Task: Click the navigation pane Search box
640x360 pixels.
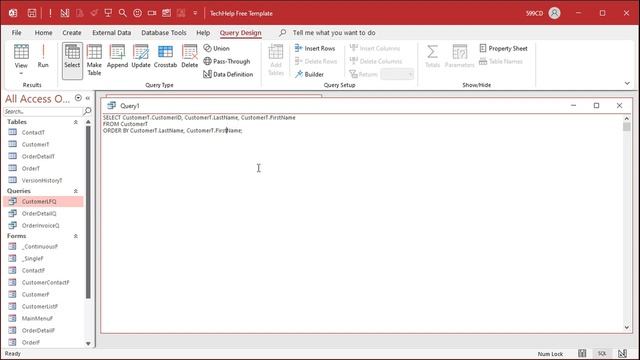Action: click(x=42, y=111)
